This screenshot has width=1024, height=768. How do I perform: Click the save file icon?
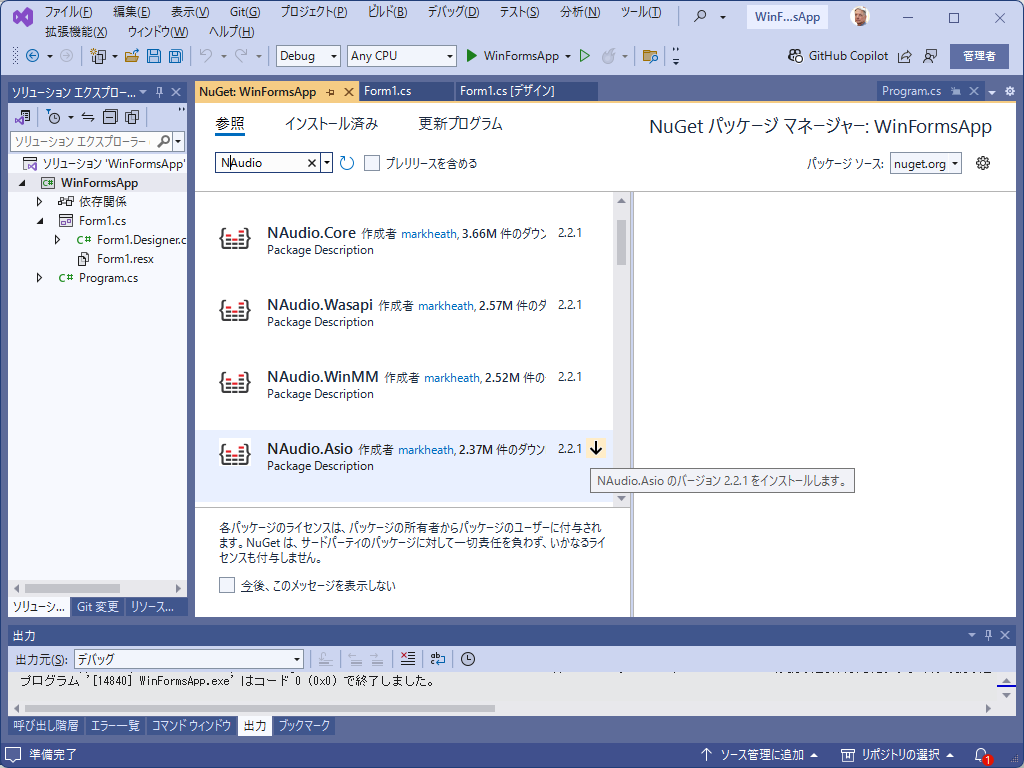click(x=153, y=56)
